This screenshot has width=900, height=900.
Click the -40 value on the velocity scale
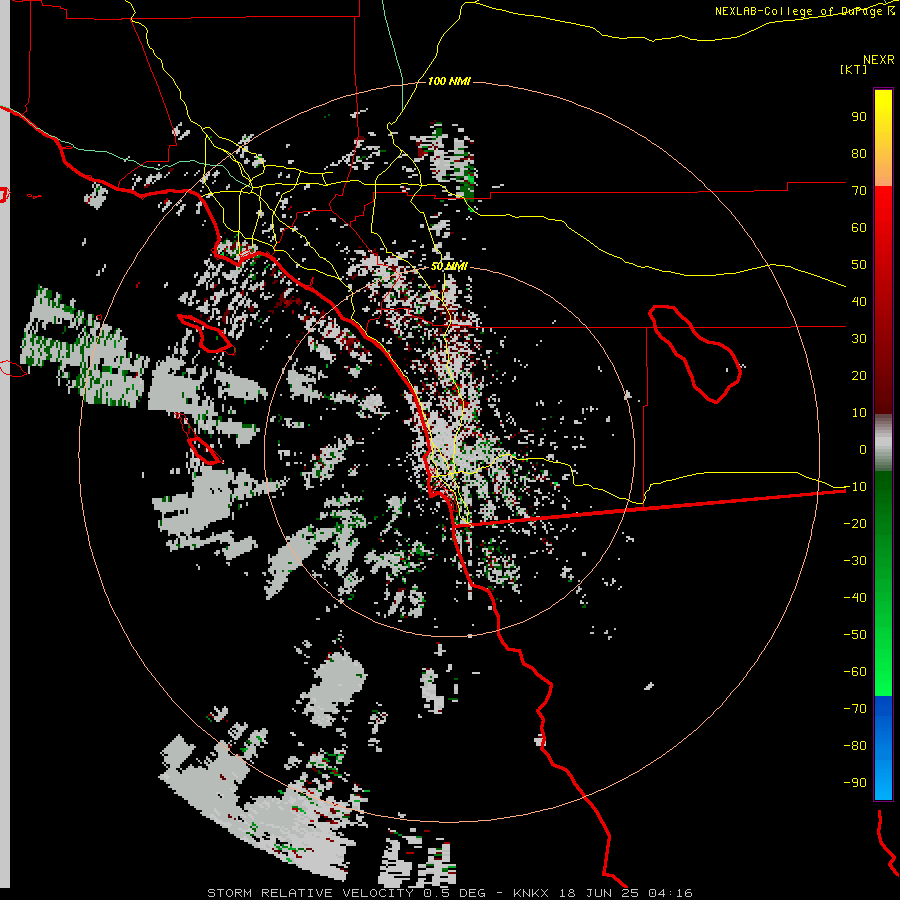[x=855, y=598]
